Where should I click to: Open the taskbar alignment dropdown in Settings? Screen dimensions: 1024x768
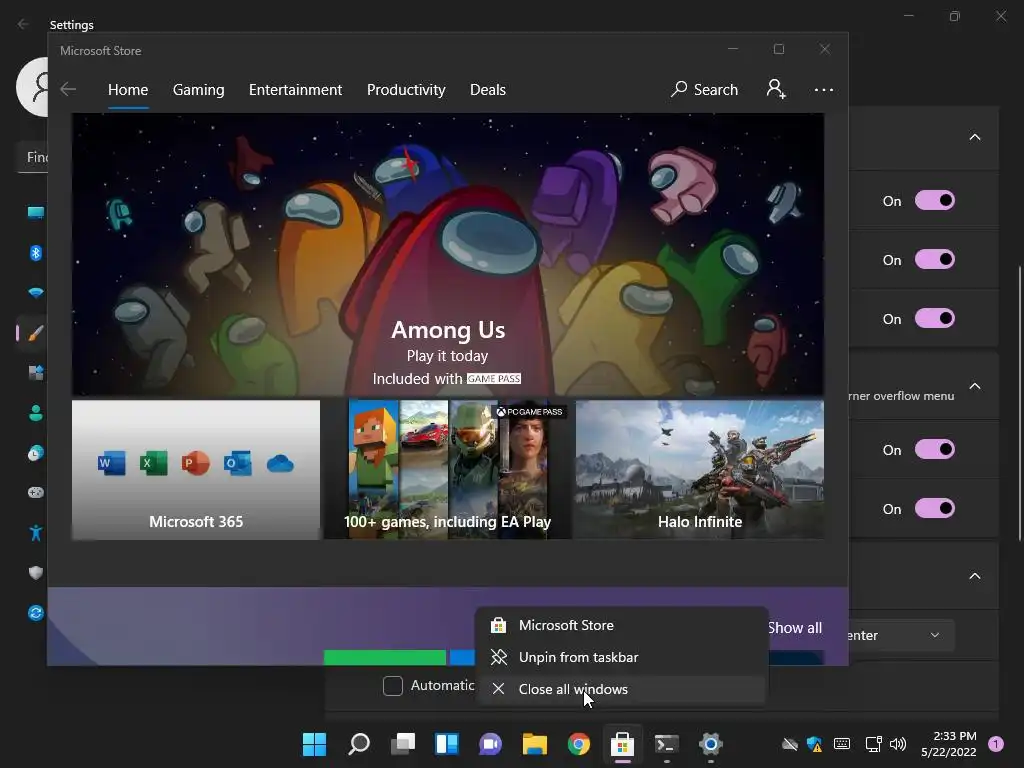point(901,635)
